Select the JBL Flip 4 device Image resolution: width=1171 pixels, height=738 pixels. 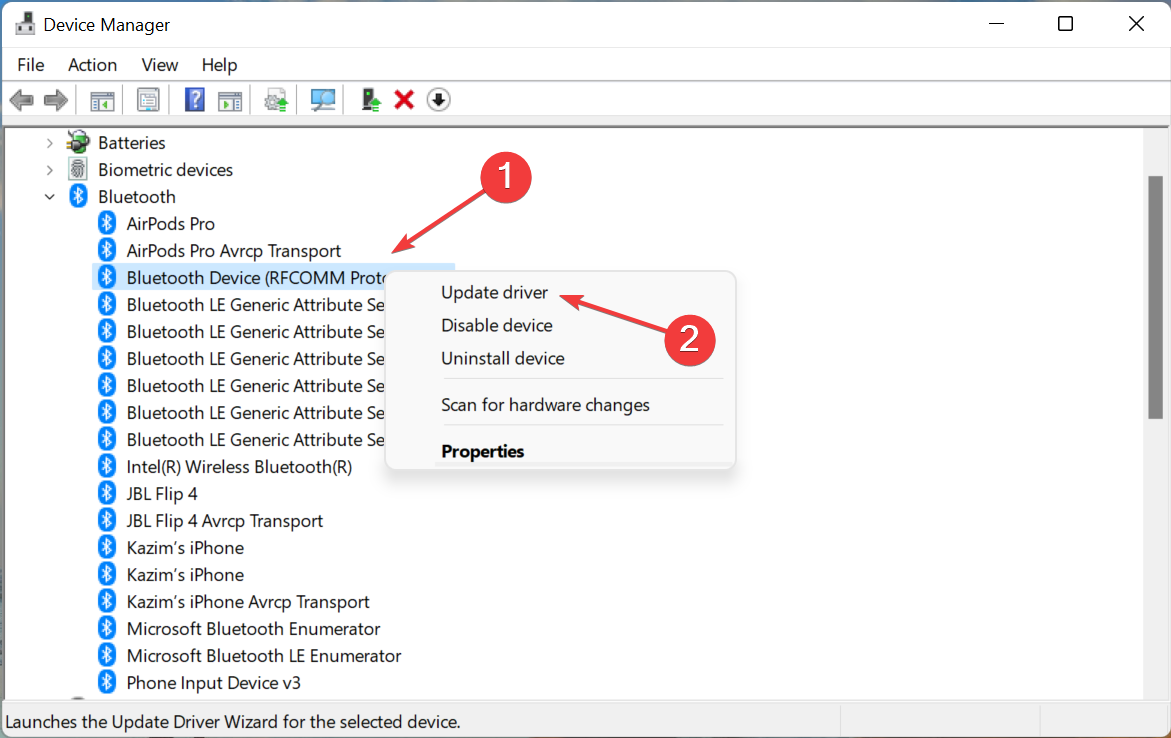coord(162,493)
